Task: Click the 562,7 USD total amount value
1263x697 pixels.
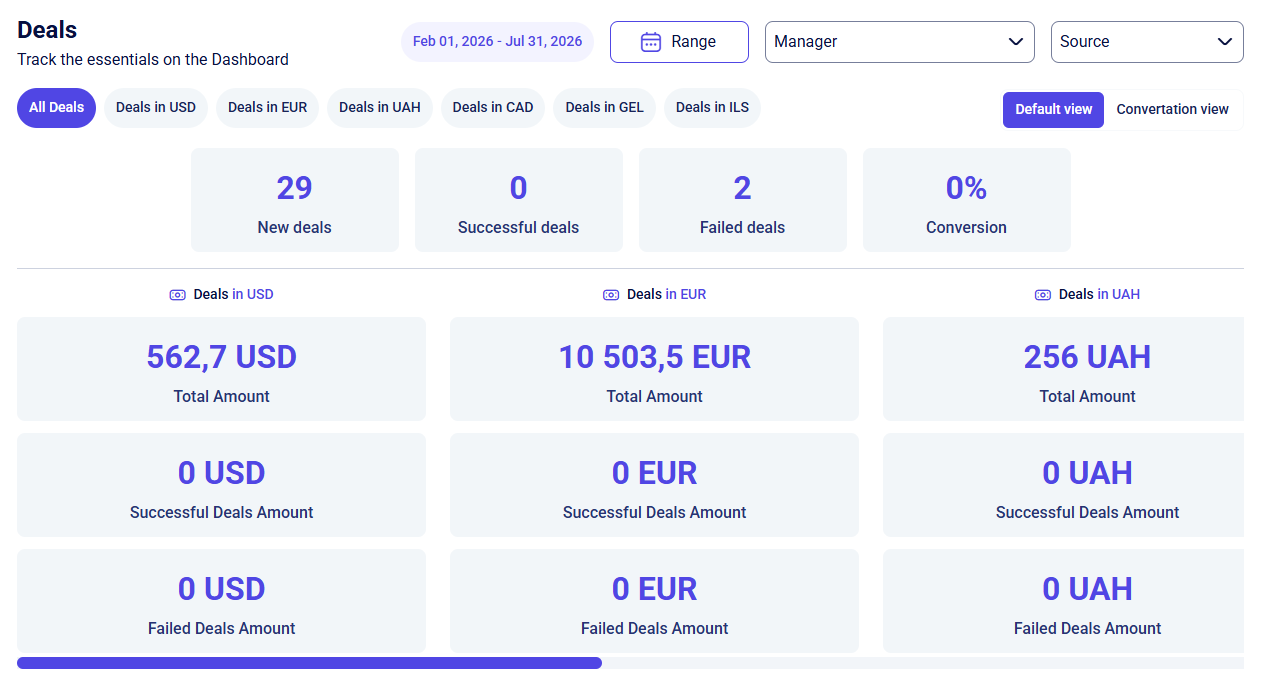Action: [222, 357]
